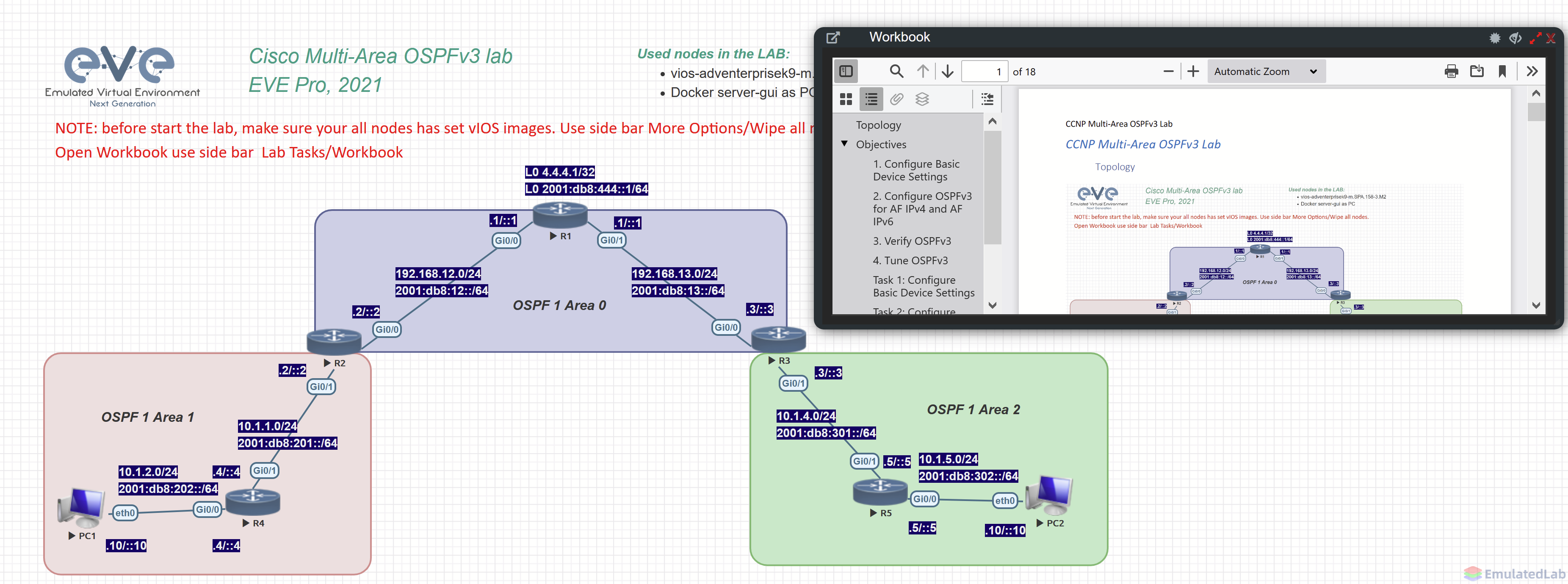
Task: Select router R4 node
Action: pos(253,502)
